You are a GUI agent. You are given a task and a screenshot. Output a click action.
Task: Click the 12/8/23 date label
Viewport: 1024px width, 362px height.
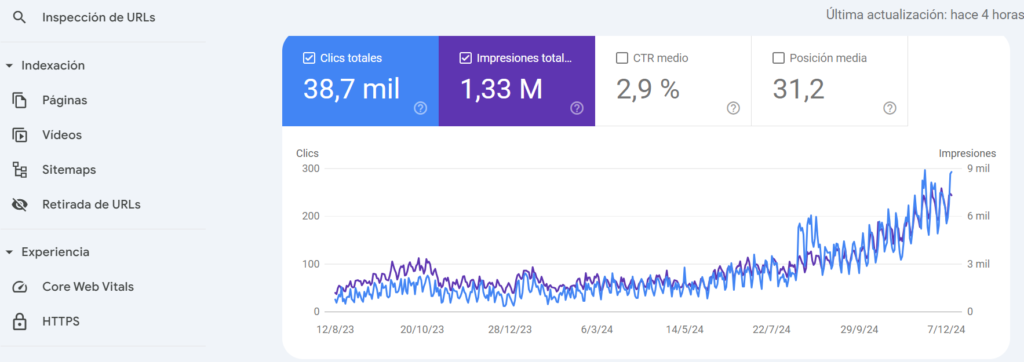[x=336, y=330]
